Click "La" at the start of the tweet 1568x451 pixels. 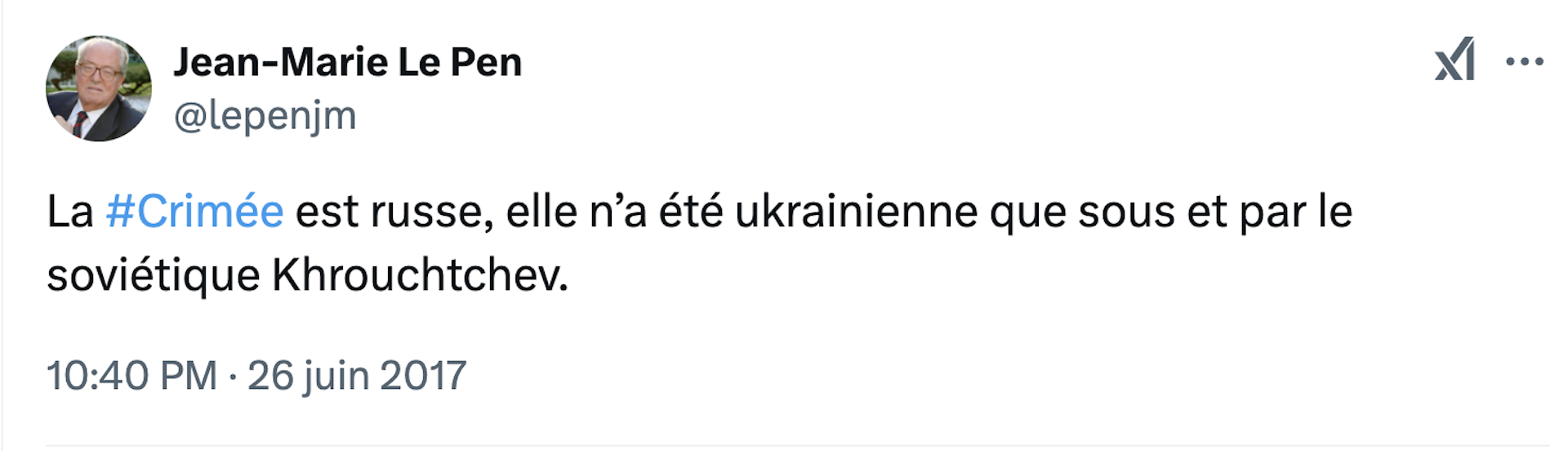point(69,212)
